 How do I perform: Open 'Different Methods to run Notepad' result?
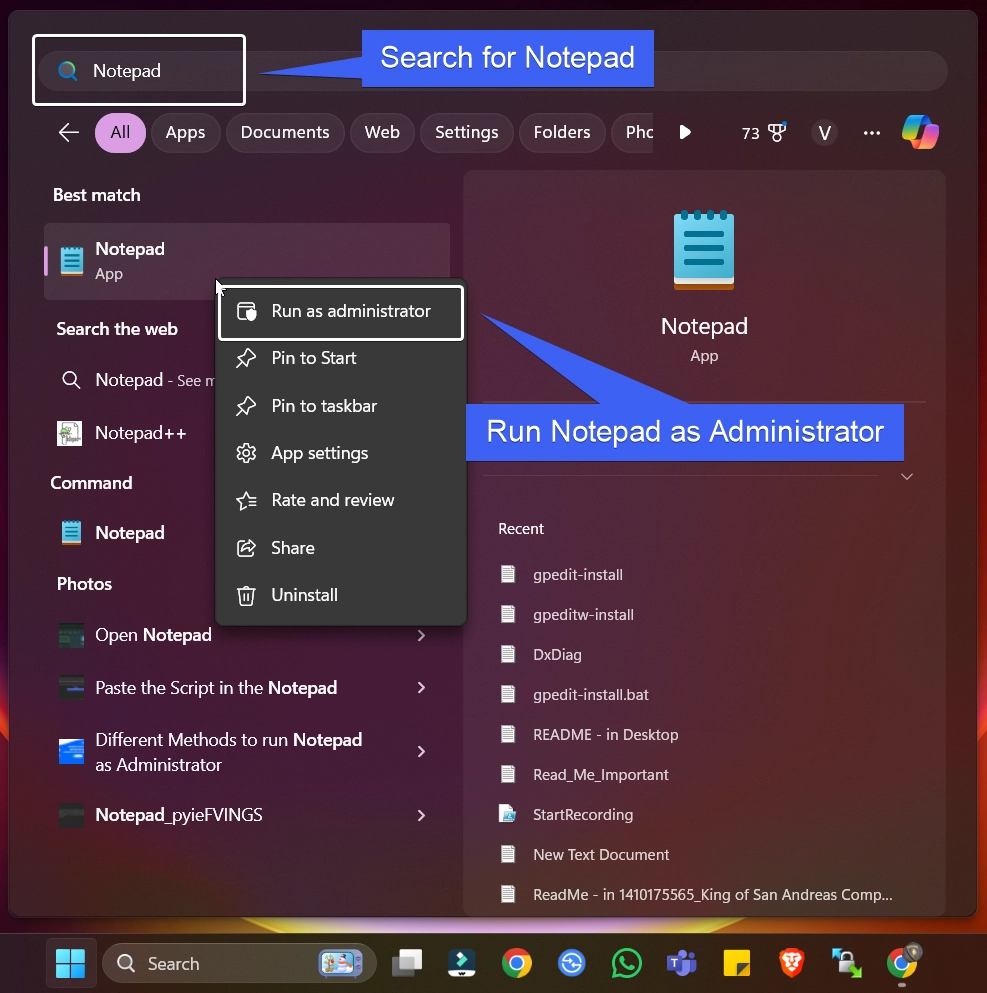(x=229, y=752)
